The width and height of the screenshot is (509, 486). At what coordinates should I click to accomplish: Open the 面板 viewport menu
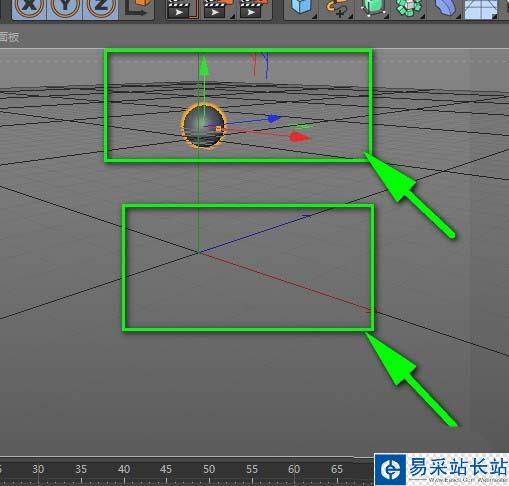pos(9,37)
